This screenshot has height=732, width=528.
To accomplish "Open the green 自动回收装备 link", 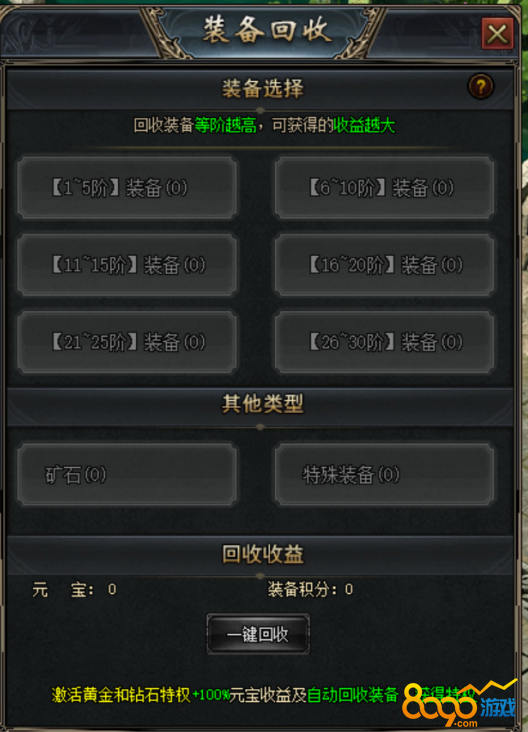I will (x=352, y=695).
